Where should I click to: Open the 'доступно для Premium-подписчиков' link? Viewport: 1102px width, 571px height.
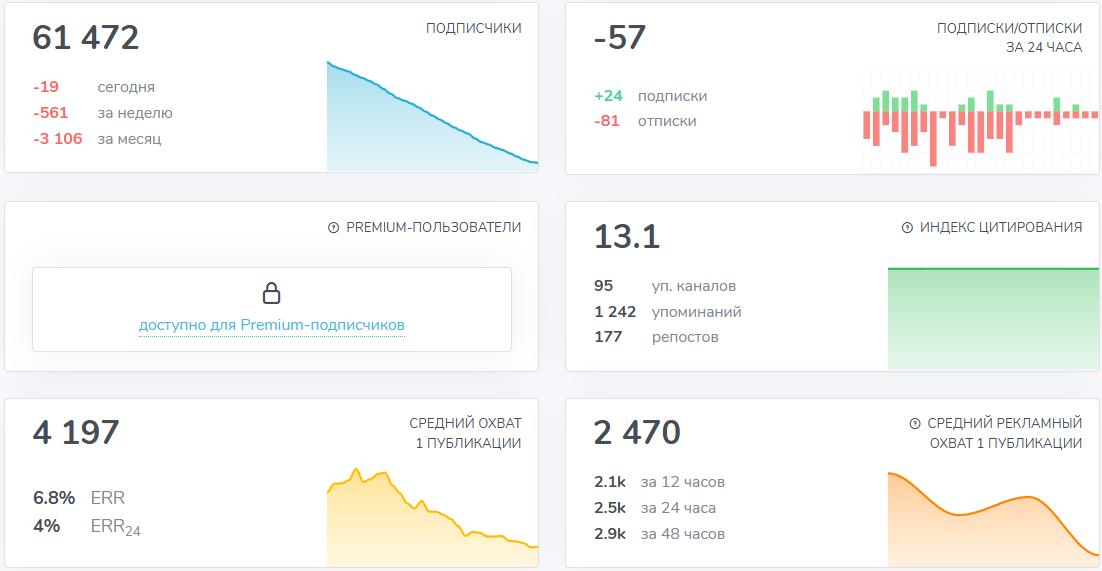tap(272, 326)
